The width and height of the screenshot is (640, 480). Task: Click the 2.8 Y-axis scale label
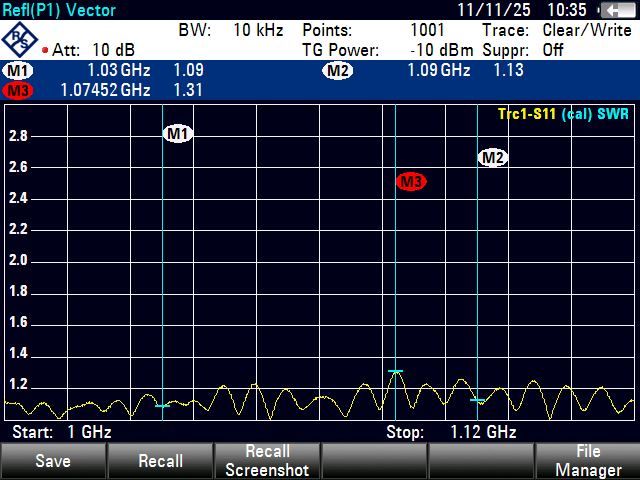click(18, 136)
